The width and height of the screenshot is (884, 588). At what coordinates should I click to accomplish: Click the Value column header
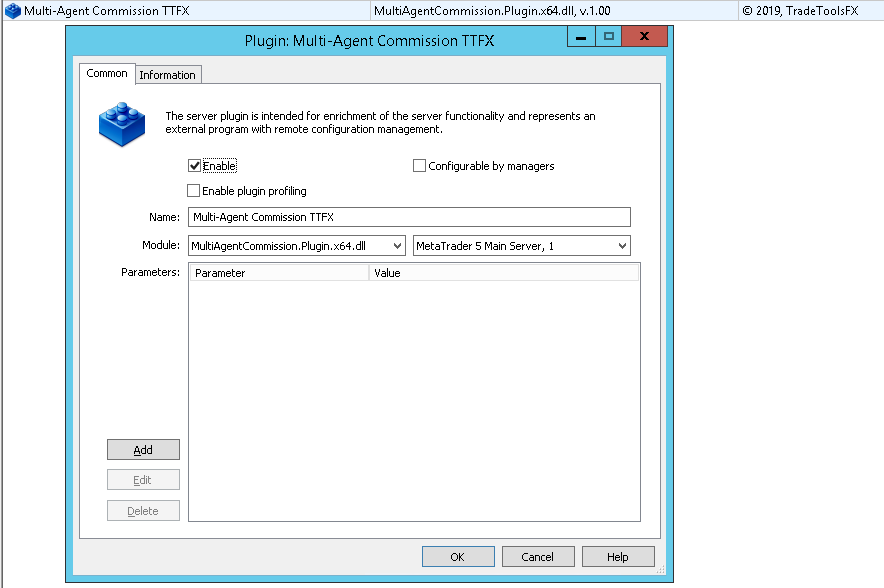(x=504, y=273)
